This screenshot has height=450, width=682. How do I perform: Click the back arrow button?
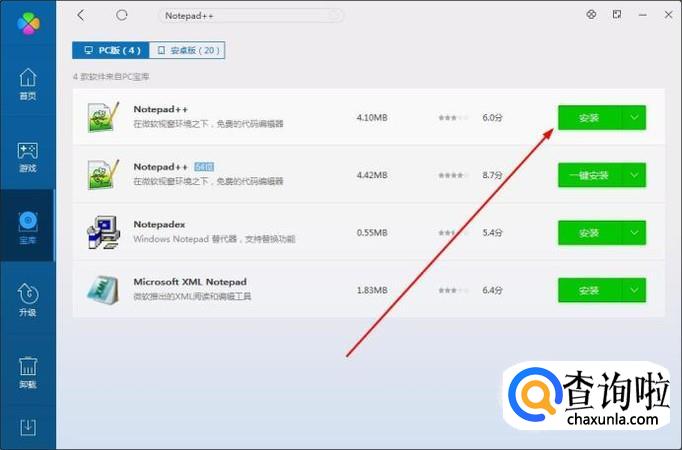tap(80, 15)
